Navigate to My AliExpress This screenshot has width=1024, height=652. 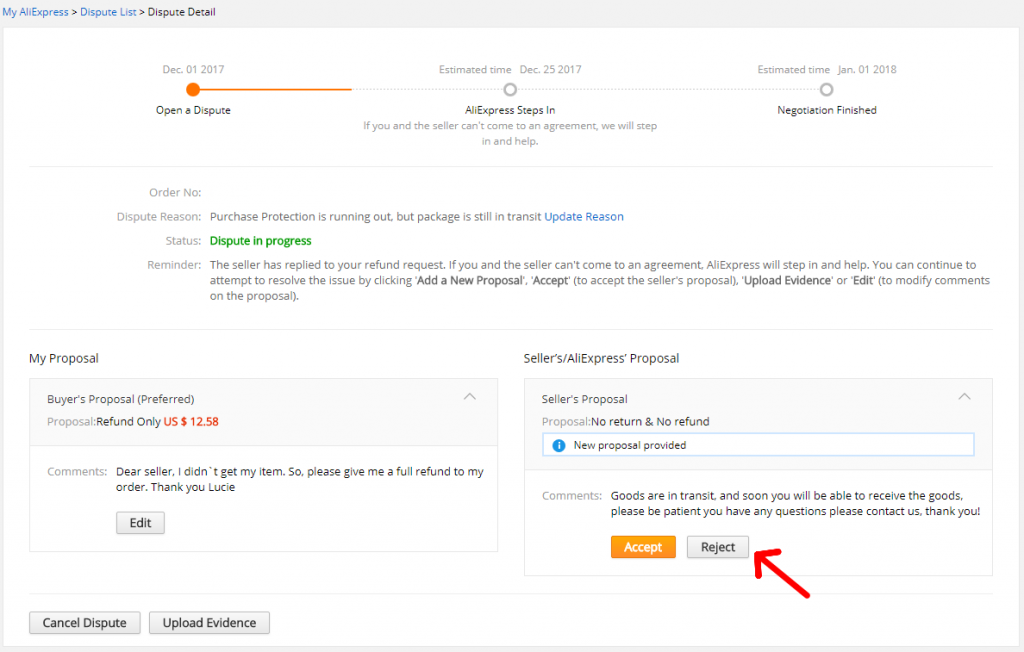point(36,11)
